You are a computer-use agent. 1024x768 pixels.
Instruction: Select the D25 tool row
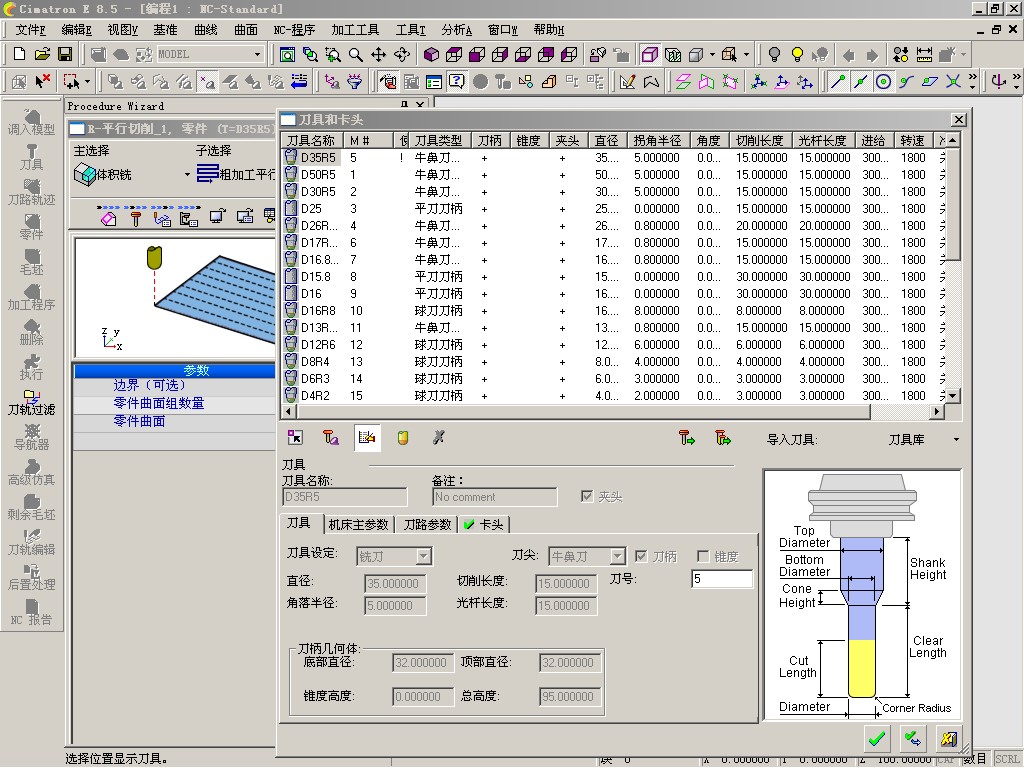[614, 208]
